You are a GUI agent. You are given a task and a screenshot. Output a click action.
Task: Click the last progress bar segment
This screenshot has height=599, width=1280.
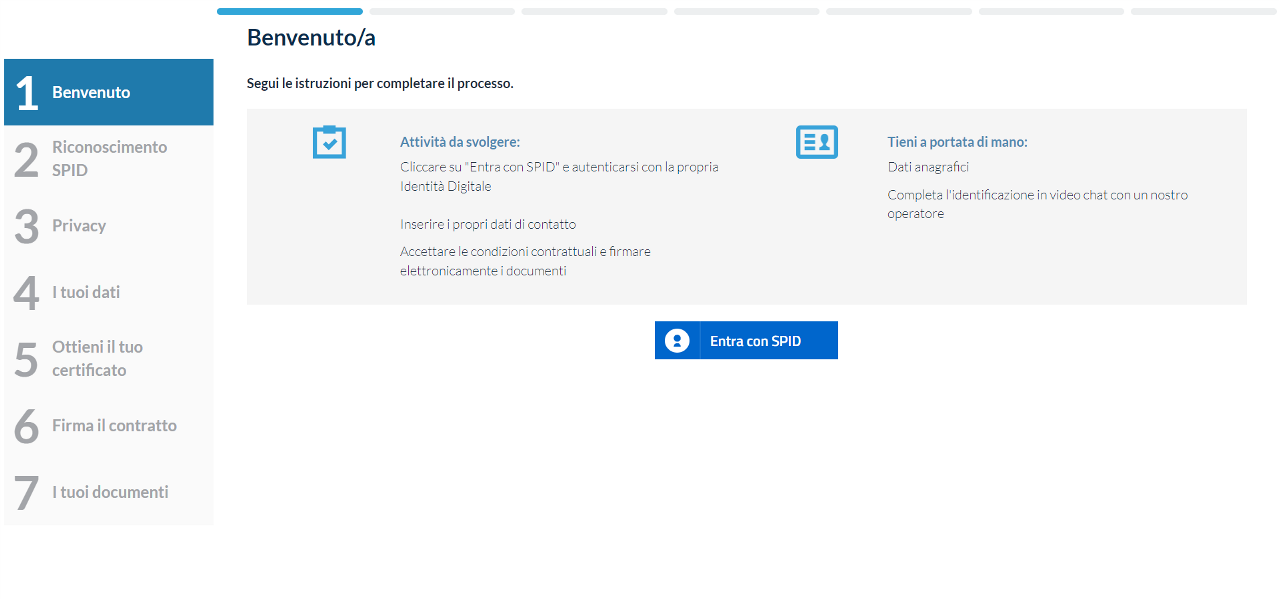click(1203, 11)
